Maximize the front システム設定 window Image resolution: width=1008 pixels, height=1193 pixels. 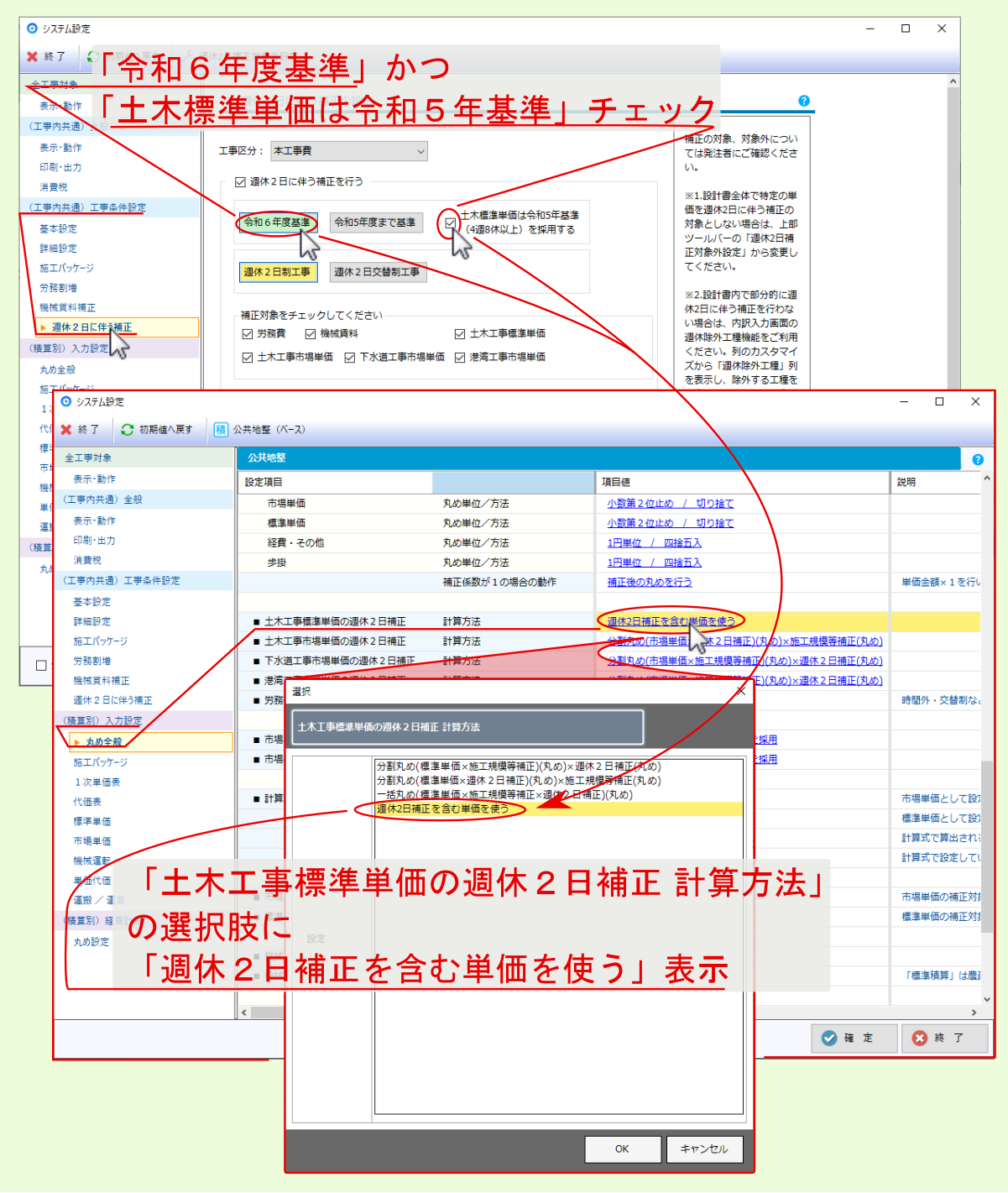click(x=939, y=401)
